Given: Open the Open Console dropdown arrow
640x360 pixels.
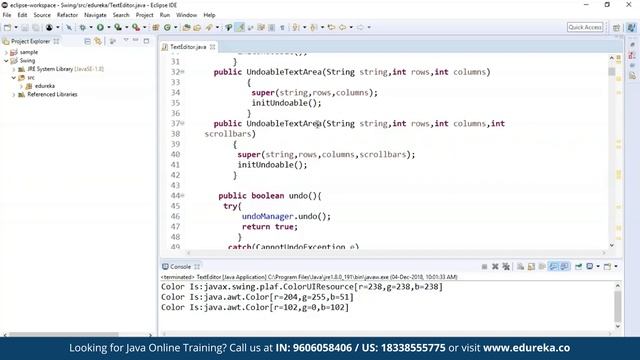Looking at the screenshot, I should [616, 267].
